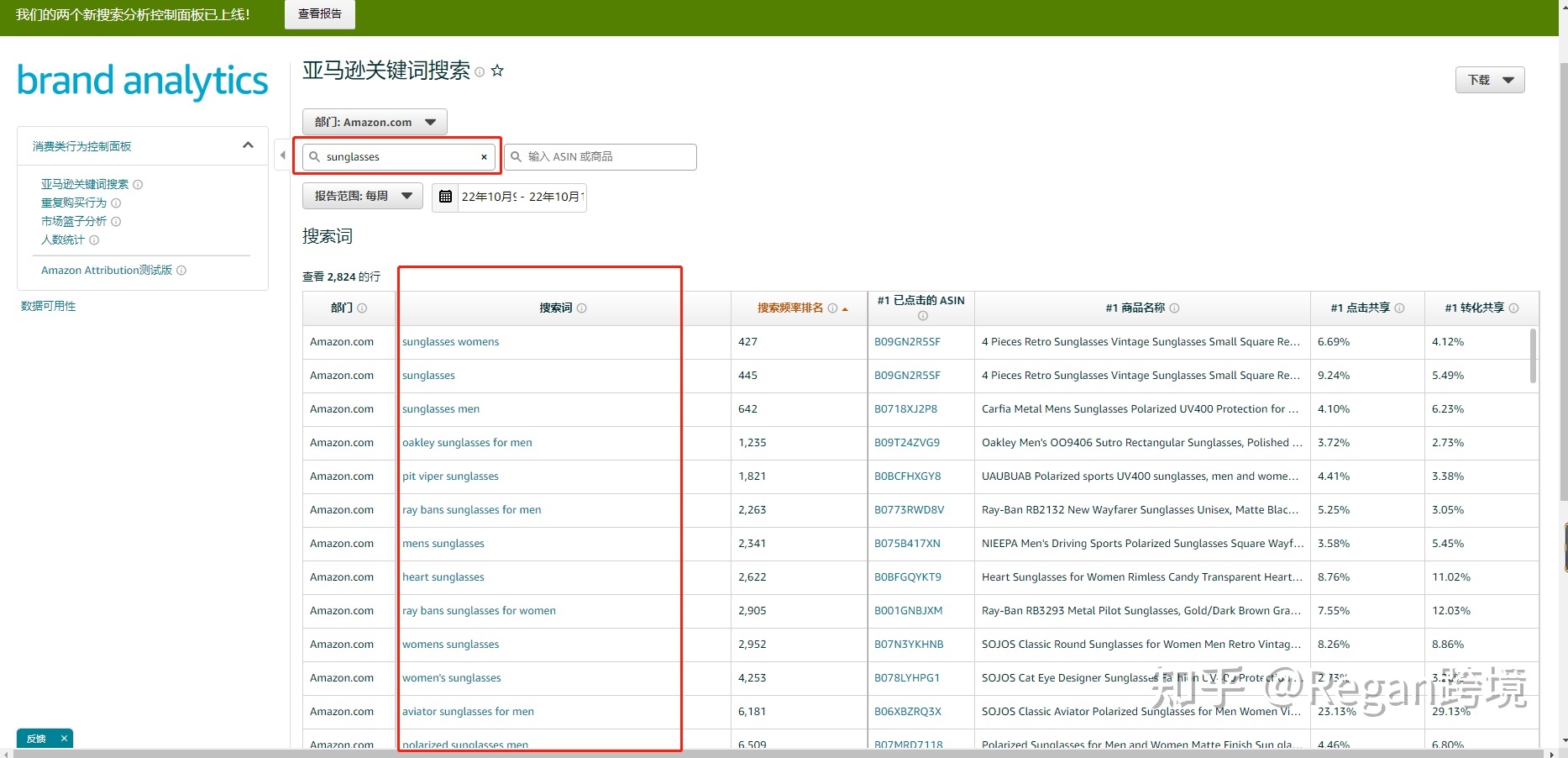1568x758 pixels.
Task: Click the info icon beside #1 点击共享
Action: point(1399,308)
